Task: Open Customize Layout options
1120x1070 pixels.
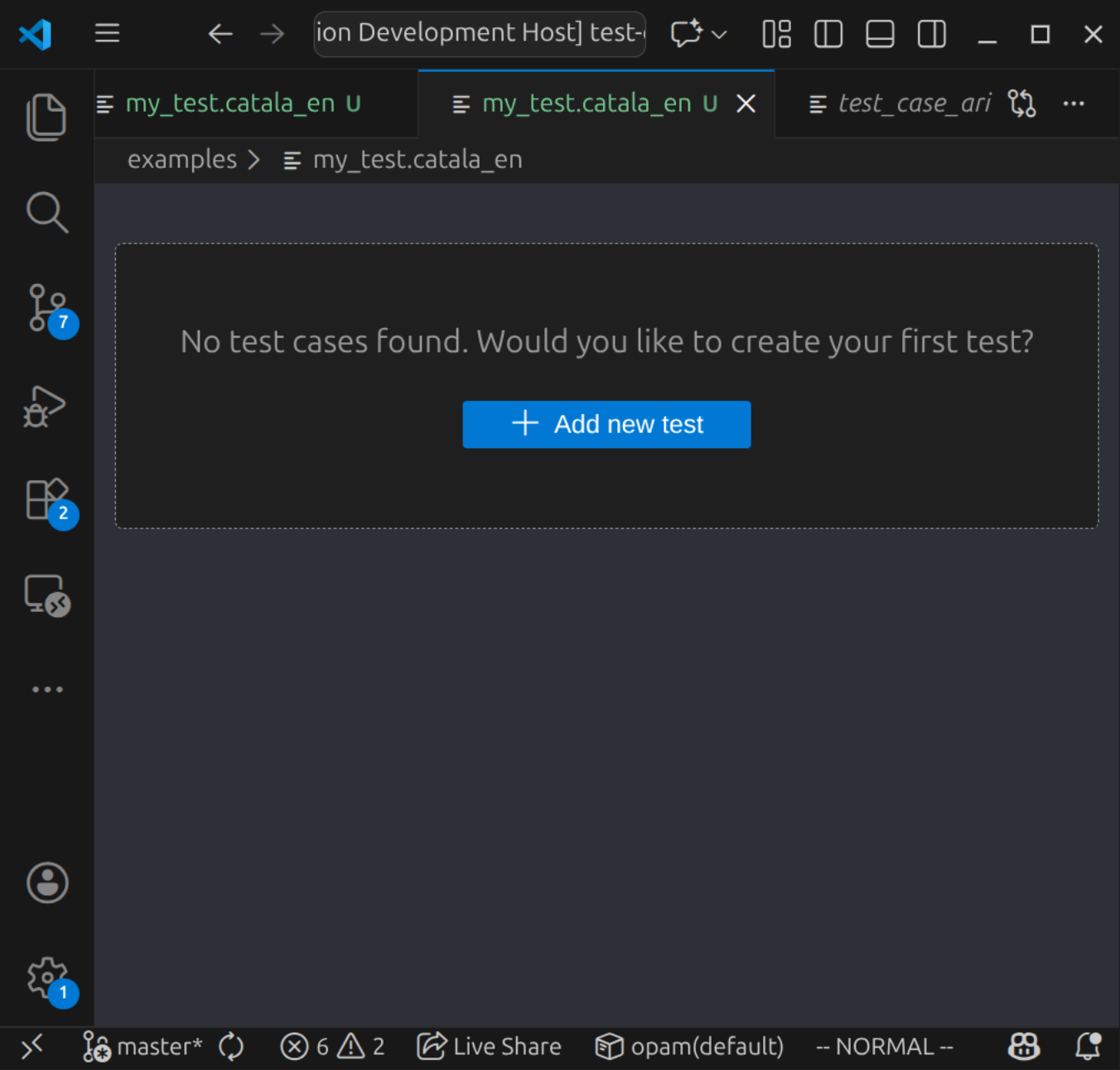Action: click(x=776, y=34)
